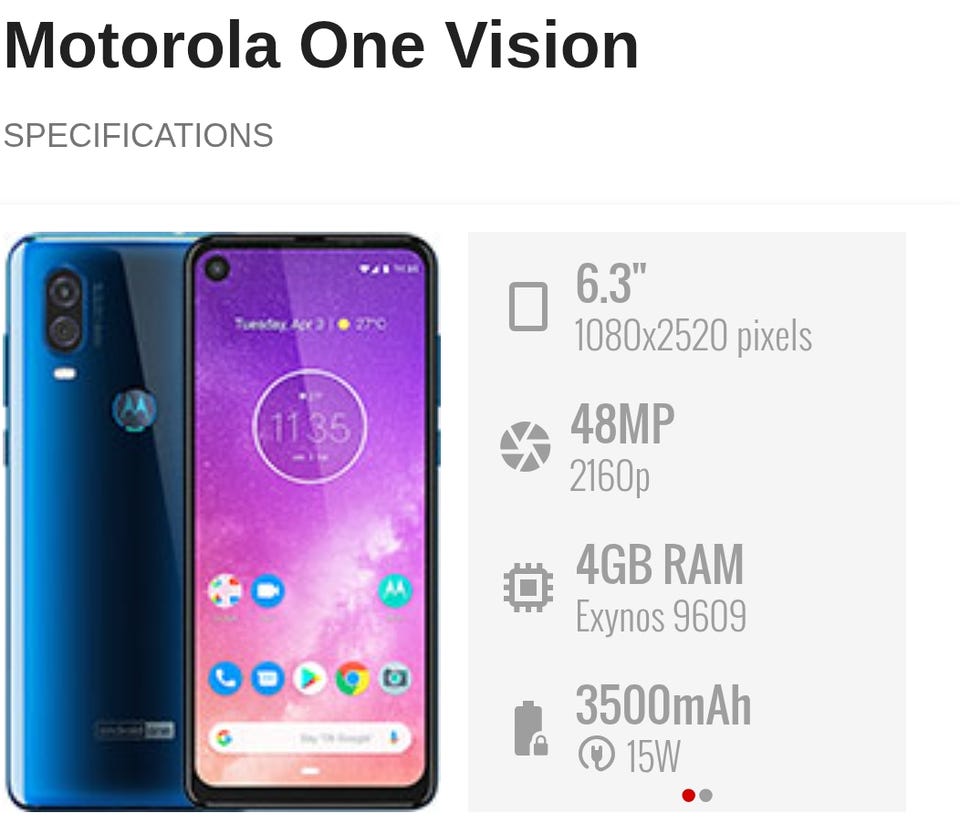960x834 pixels.
Task: Open the Motorola One Vision title
Action: [x=321, y=45]
